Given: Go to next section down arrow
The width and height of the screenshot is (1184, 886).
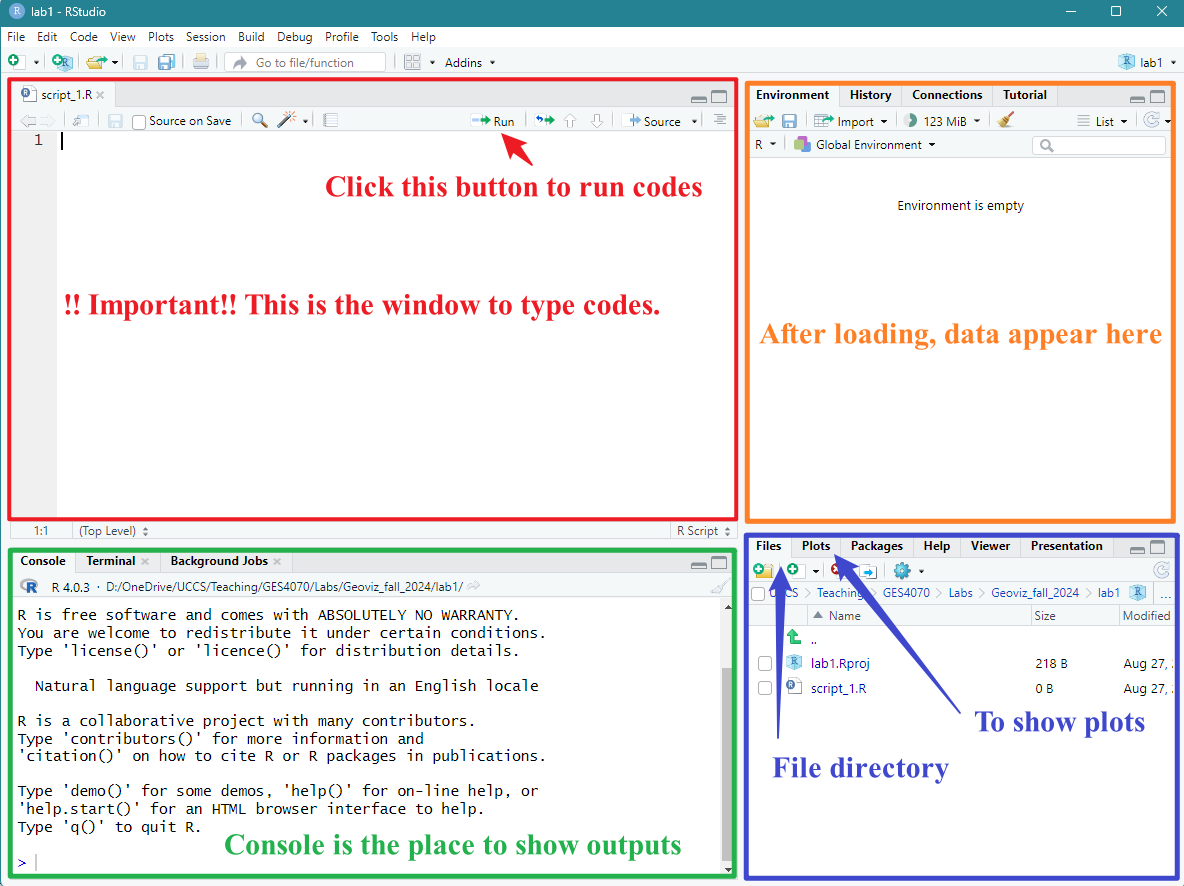Looking at the screenshot, I should pos(597,121).
